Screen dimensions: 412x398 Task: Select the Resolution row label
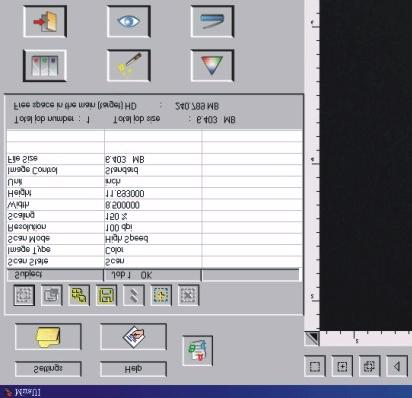(27, 227)
